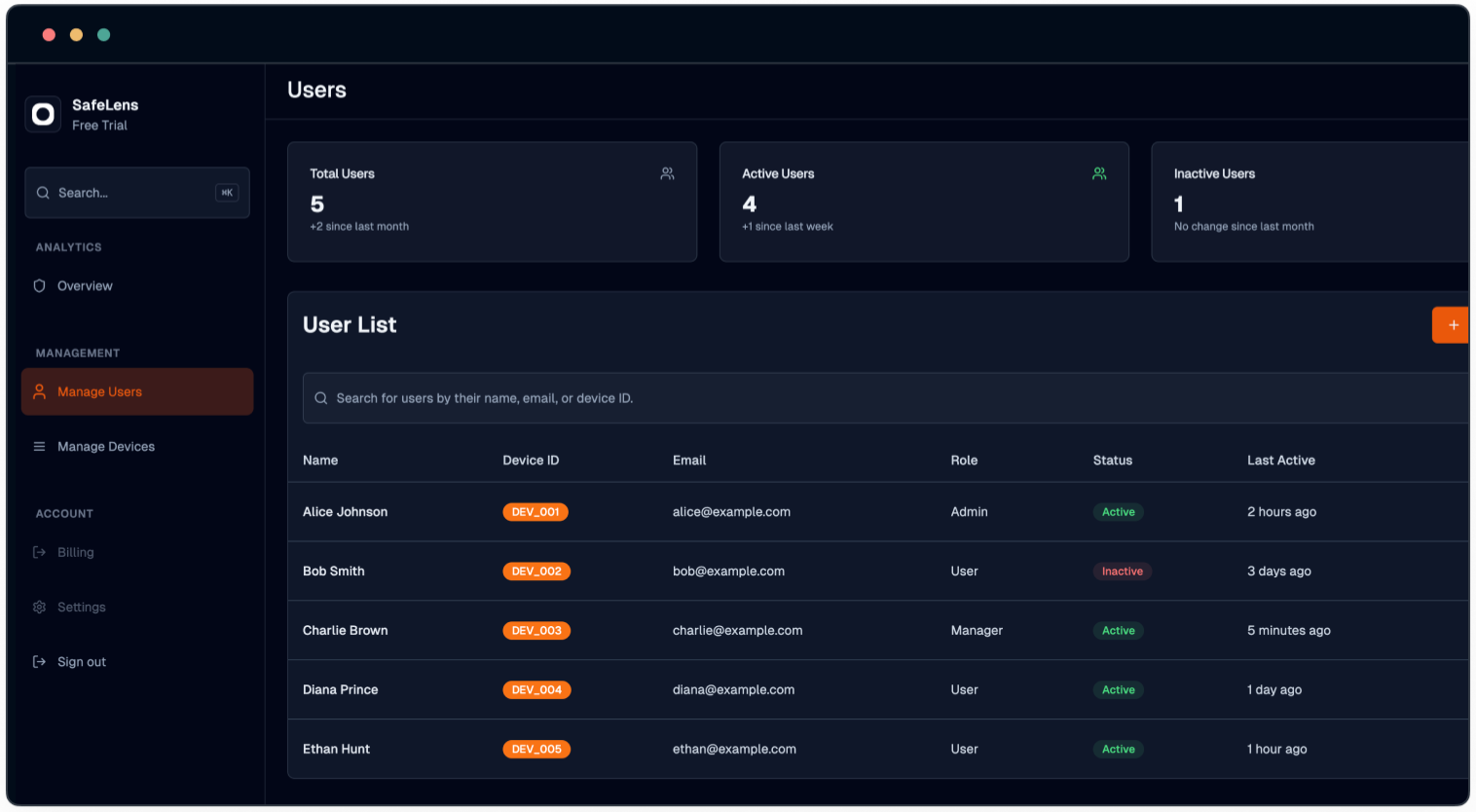Click '2 hours ago' last active value
This screenshot has height=812, width=1476.
1281,512
